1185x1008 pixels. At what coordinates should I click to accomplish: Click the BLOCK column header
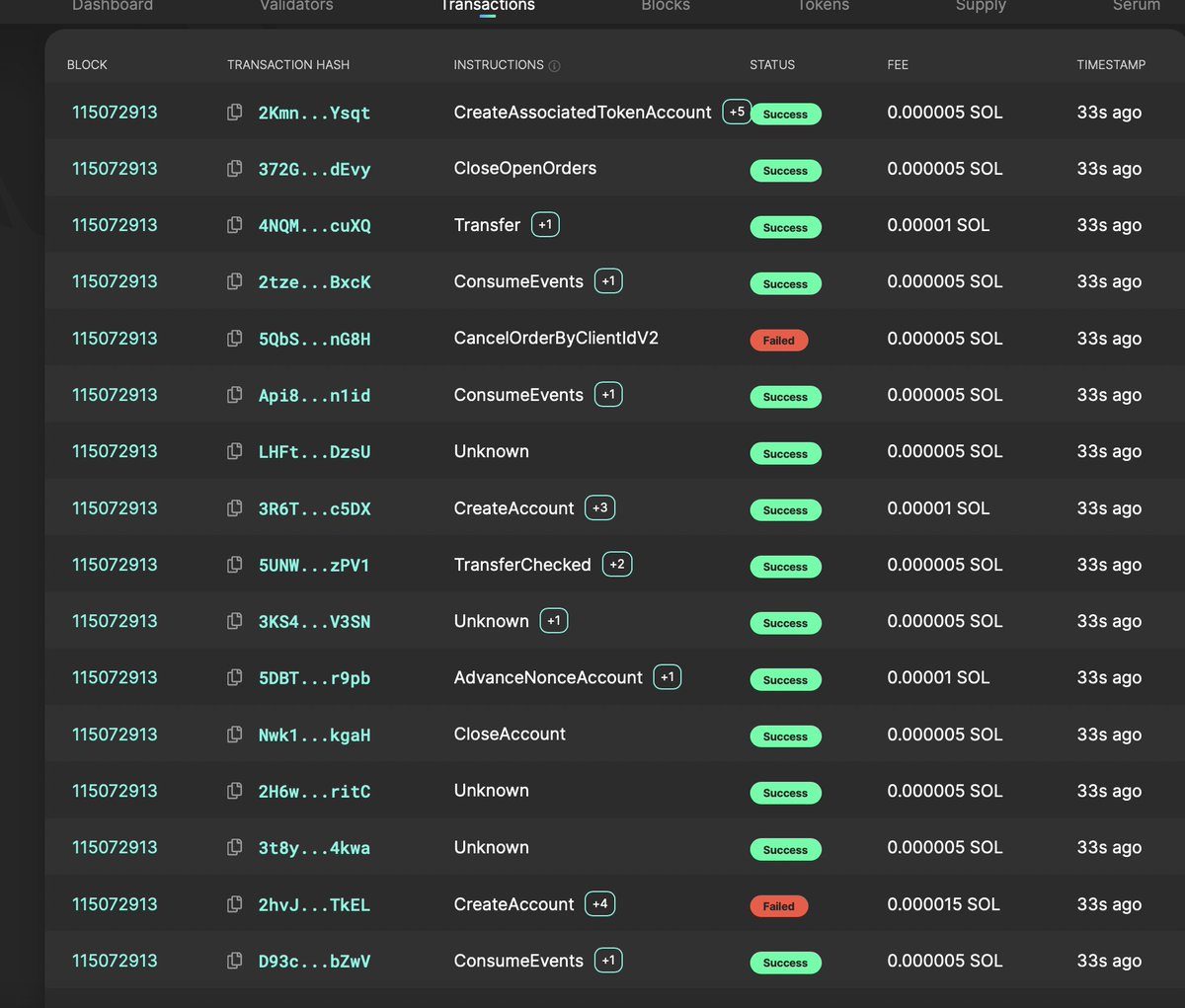click(x=87, y=65)
